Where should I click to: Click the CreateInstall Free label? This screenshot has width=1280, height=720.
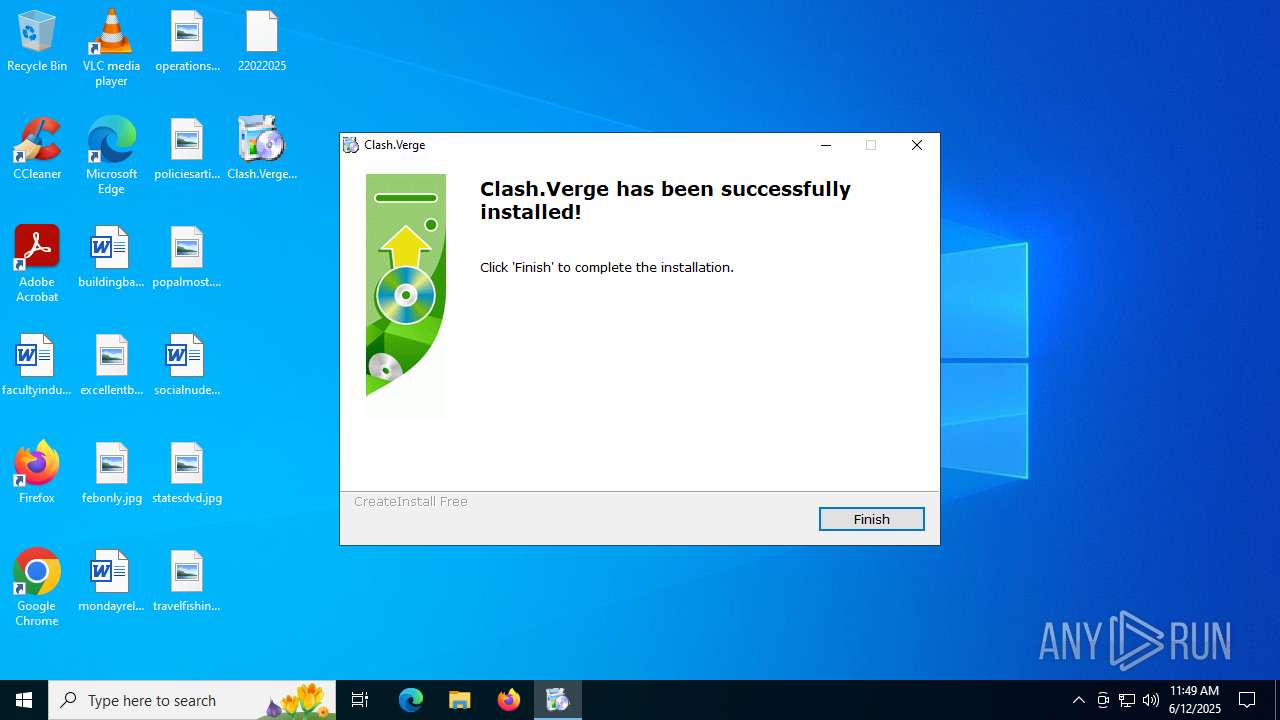(411, 501)
